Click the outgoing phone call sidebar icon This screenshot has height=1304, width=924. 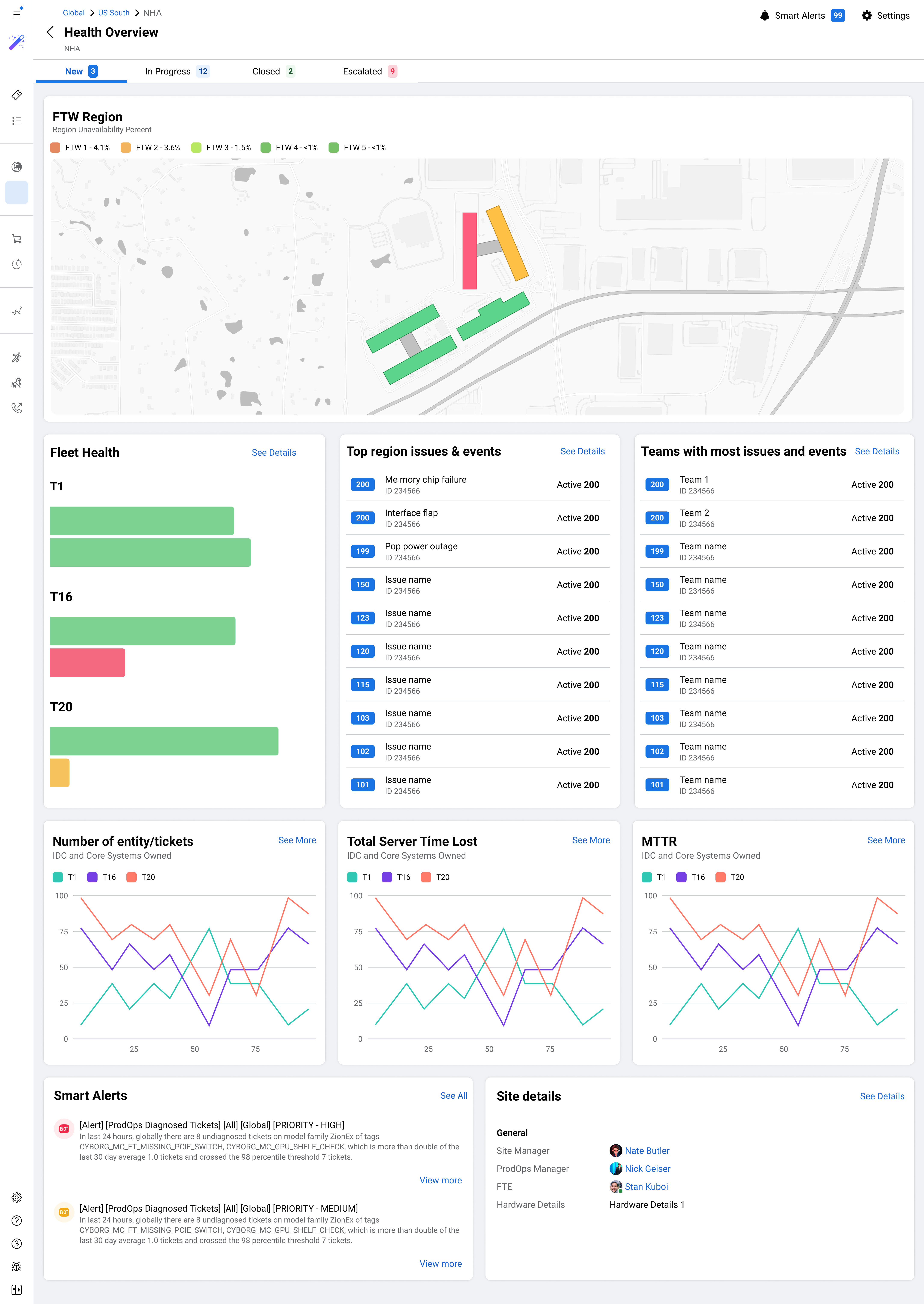[x=16, y=408]
